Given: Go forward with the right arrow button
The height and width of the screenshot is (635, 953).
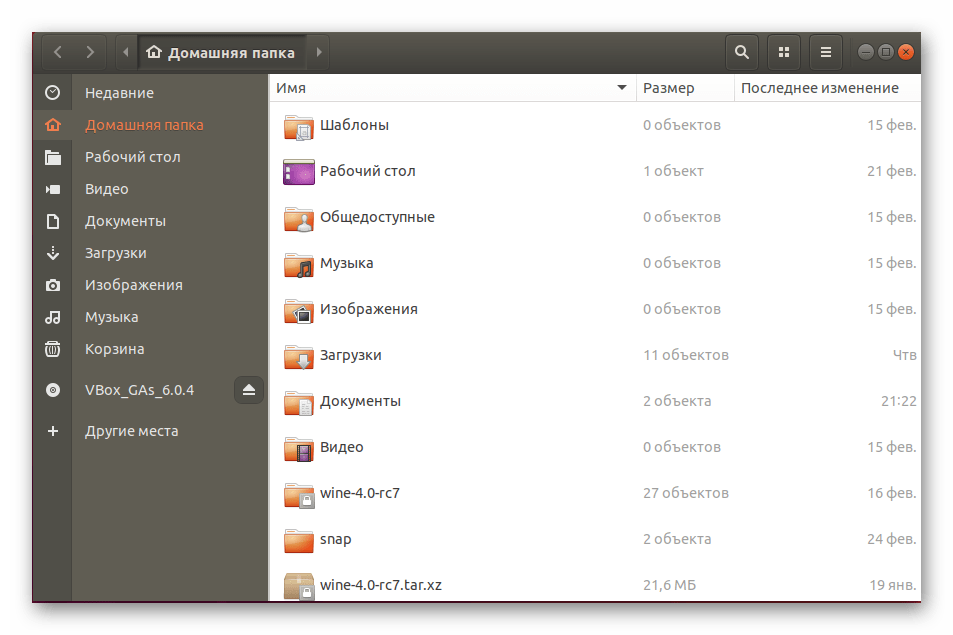Looking at the screenshot, I should [x=90, y=51].
